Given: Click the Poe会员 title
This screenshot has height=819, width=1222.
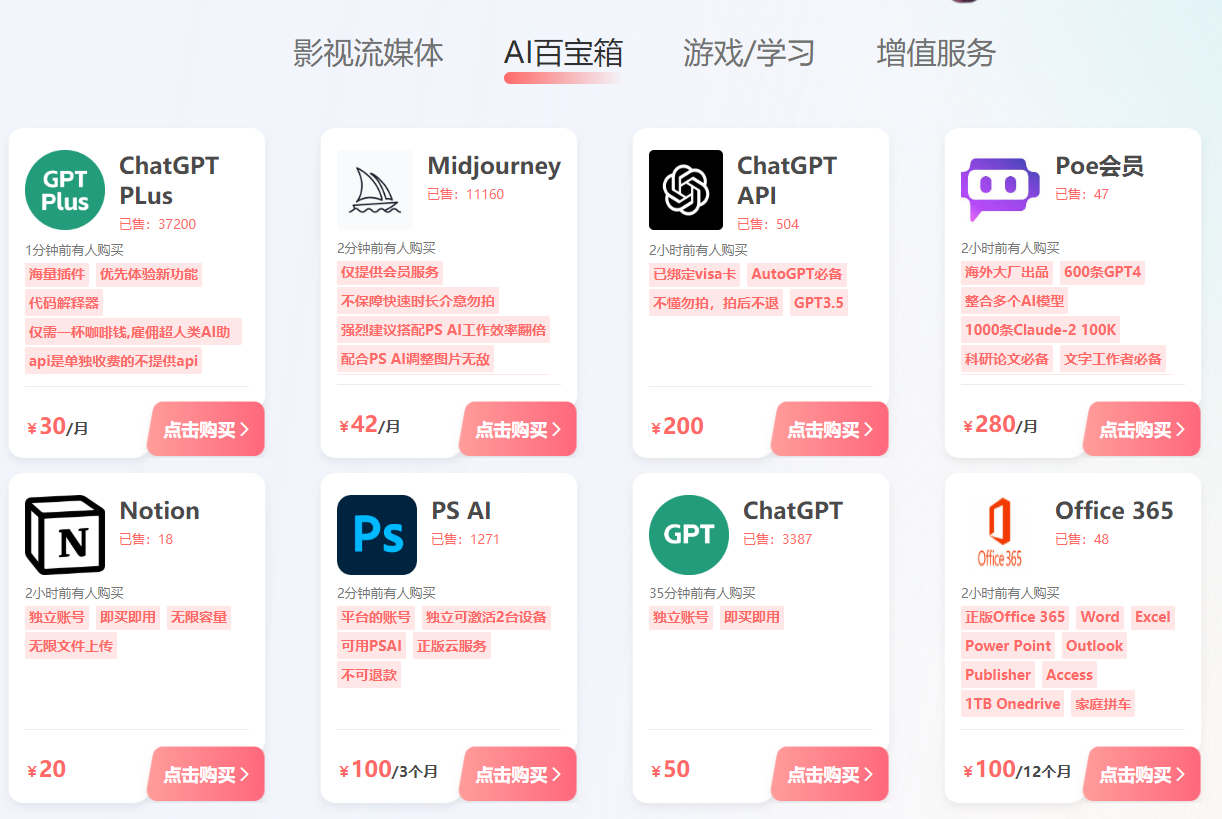Looking at the screenshot, I should pos(1099,166).
